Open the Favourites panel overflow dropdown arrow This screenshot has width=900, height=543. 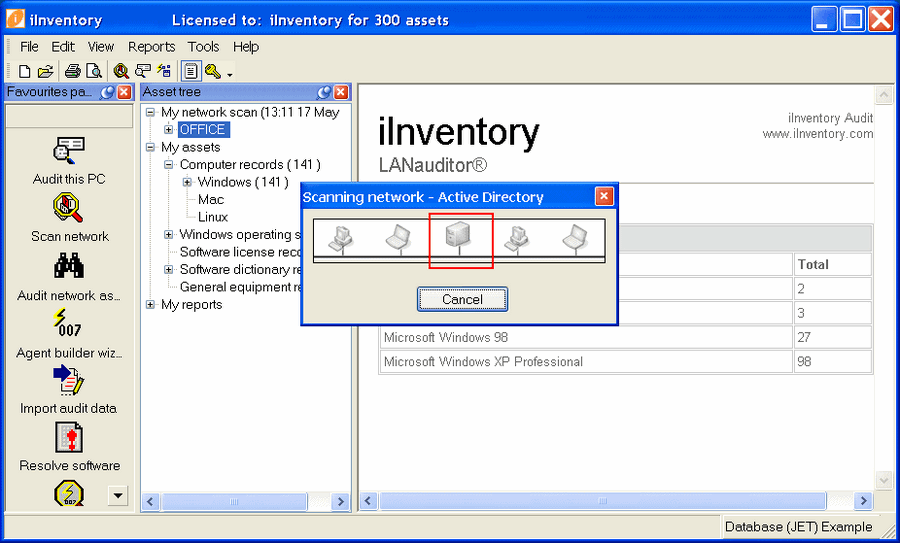pyautogui.click(x=118, y=495)
